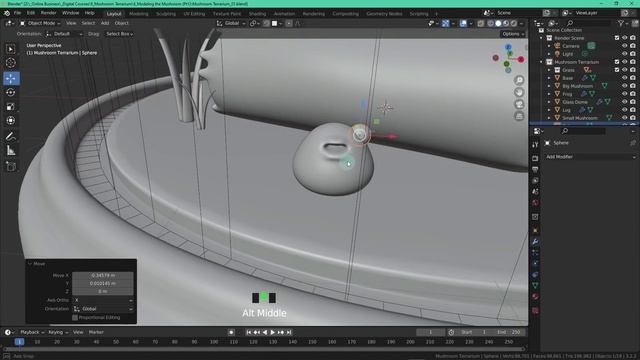
Task: Hide the Camera object with eye icon
Action: (x=624, y=46)
